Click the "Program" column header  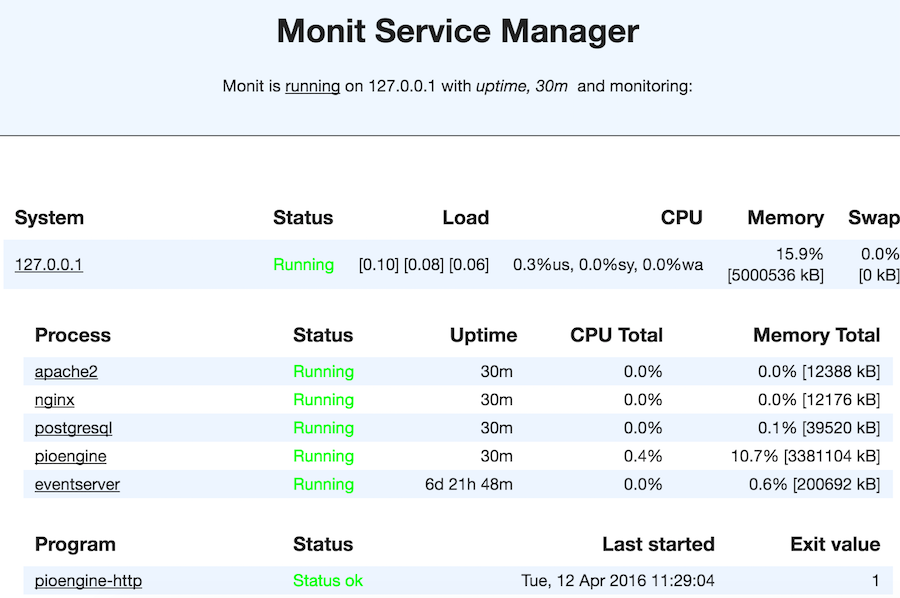[75, 544]
